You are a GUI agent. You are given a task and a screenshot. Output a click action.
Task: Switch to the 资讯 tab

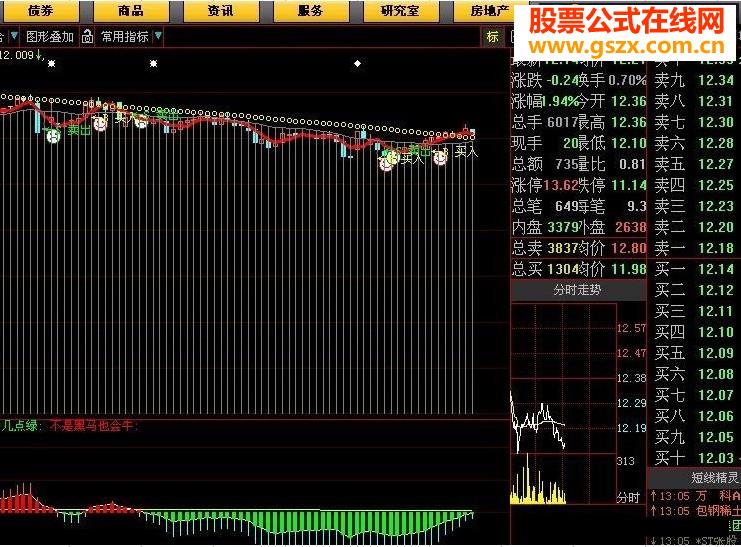[221, 11]
